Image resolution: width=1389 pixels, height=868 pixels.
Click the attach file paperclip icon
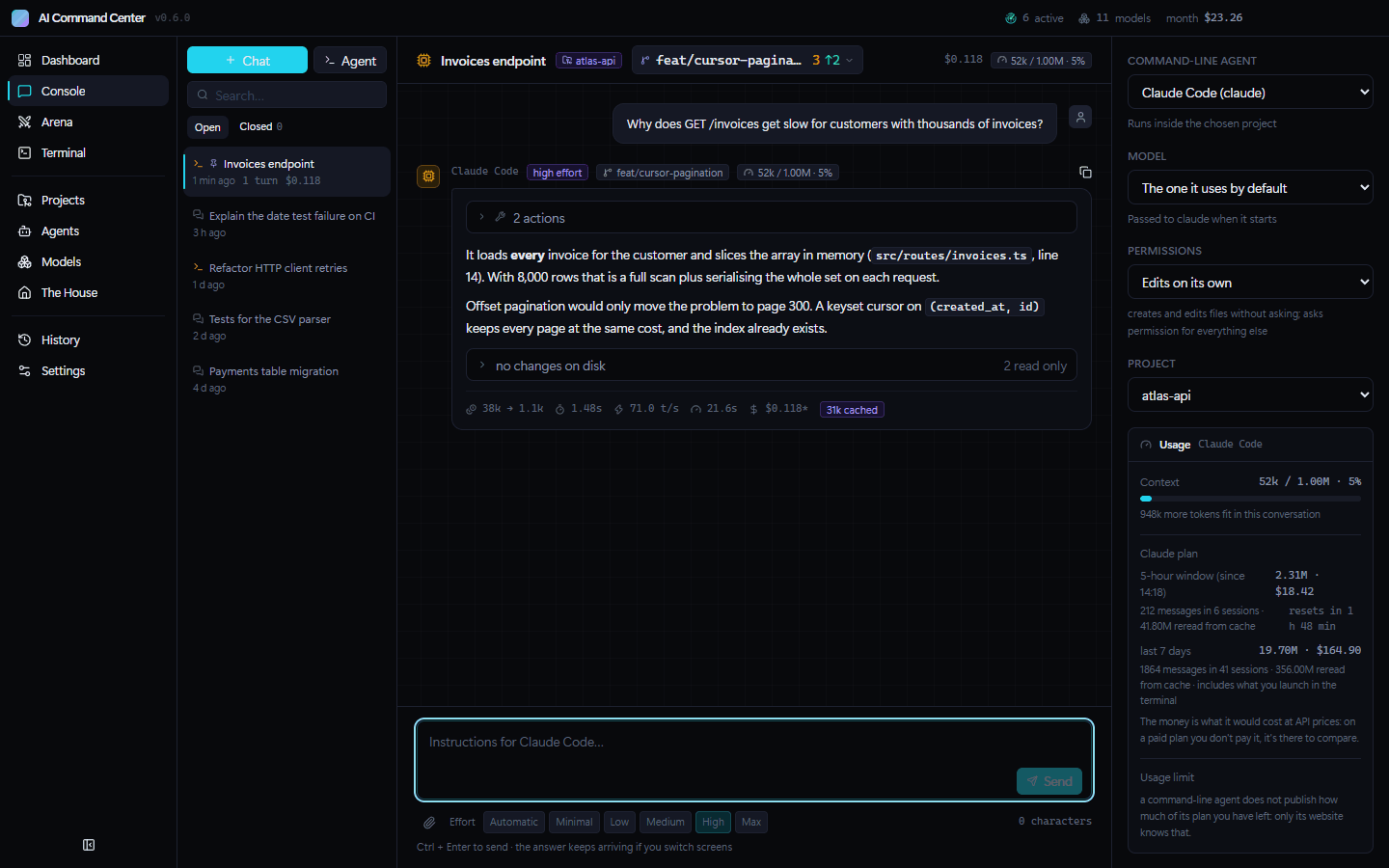tap(429, 823)
